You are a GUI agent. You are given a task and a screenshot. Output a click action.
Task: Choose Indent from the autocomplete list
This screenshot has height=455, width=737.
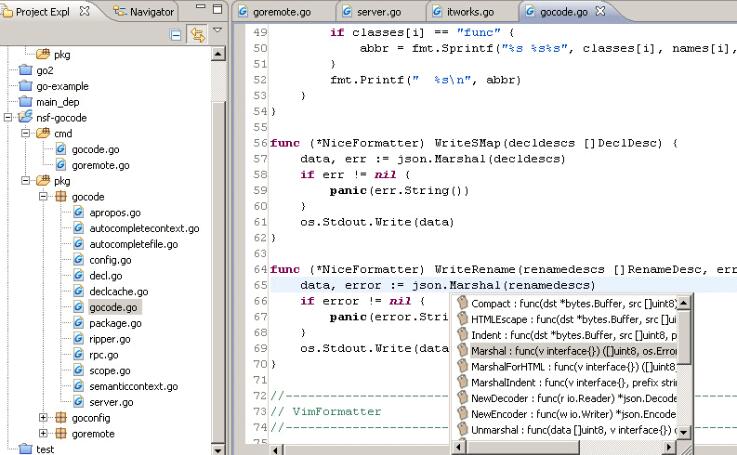click(566, 335)
